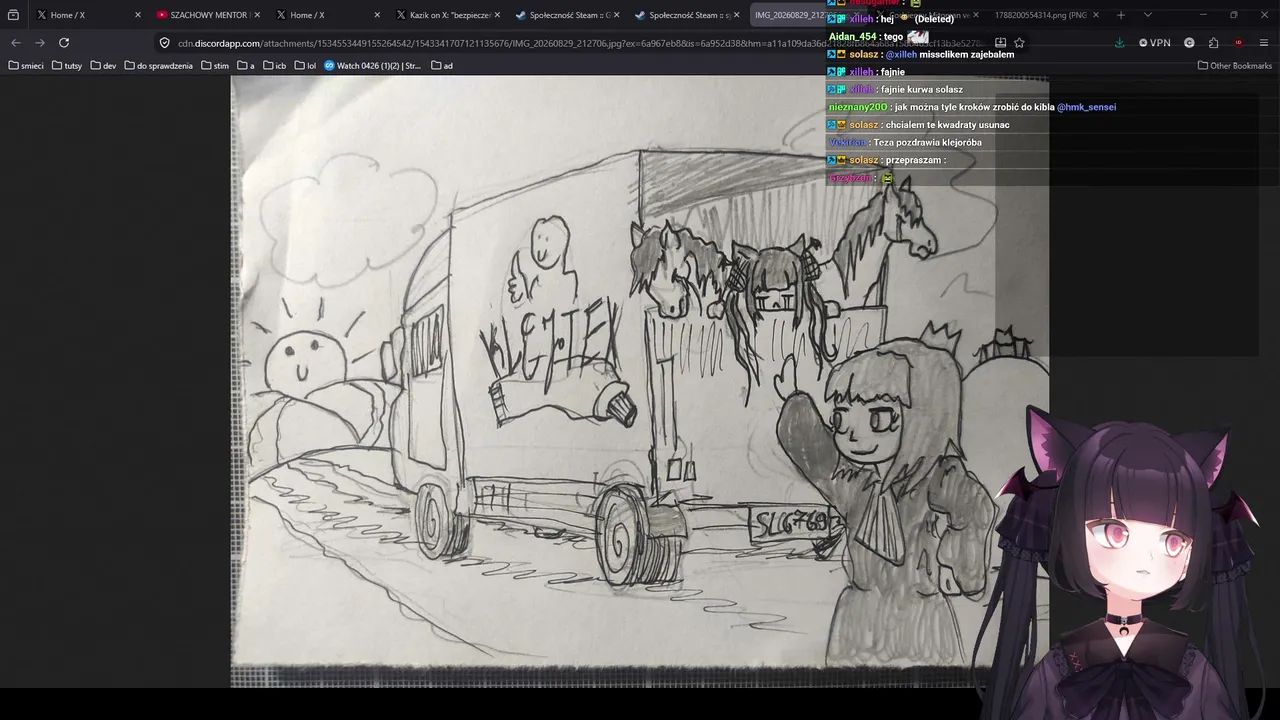Reload the current image page
The width and height of the screenshot is (1280, 720).
tap(64, 43)
